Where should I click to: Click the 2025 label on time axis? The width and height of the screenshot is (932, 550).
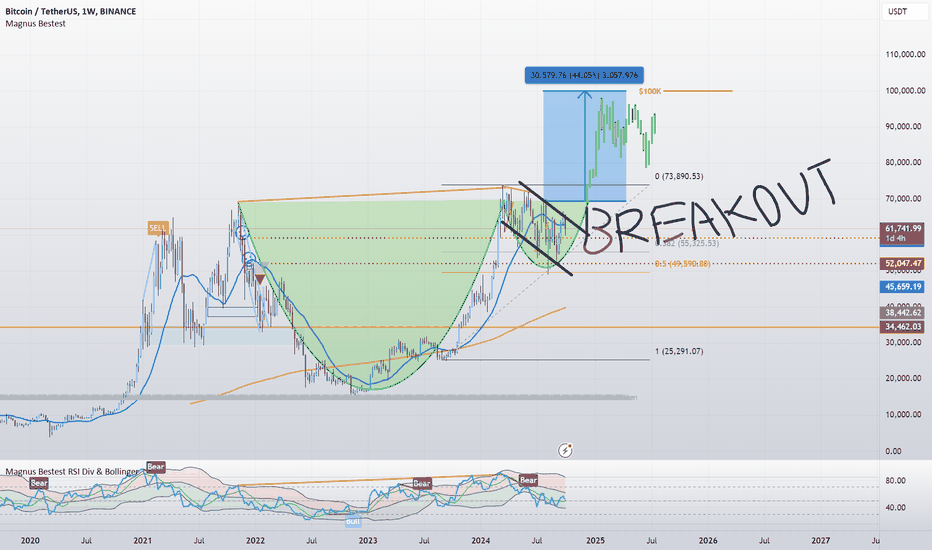[595, 540]
